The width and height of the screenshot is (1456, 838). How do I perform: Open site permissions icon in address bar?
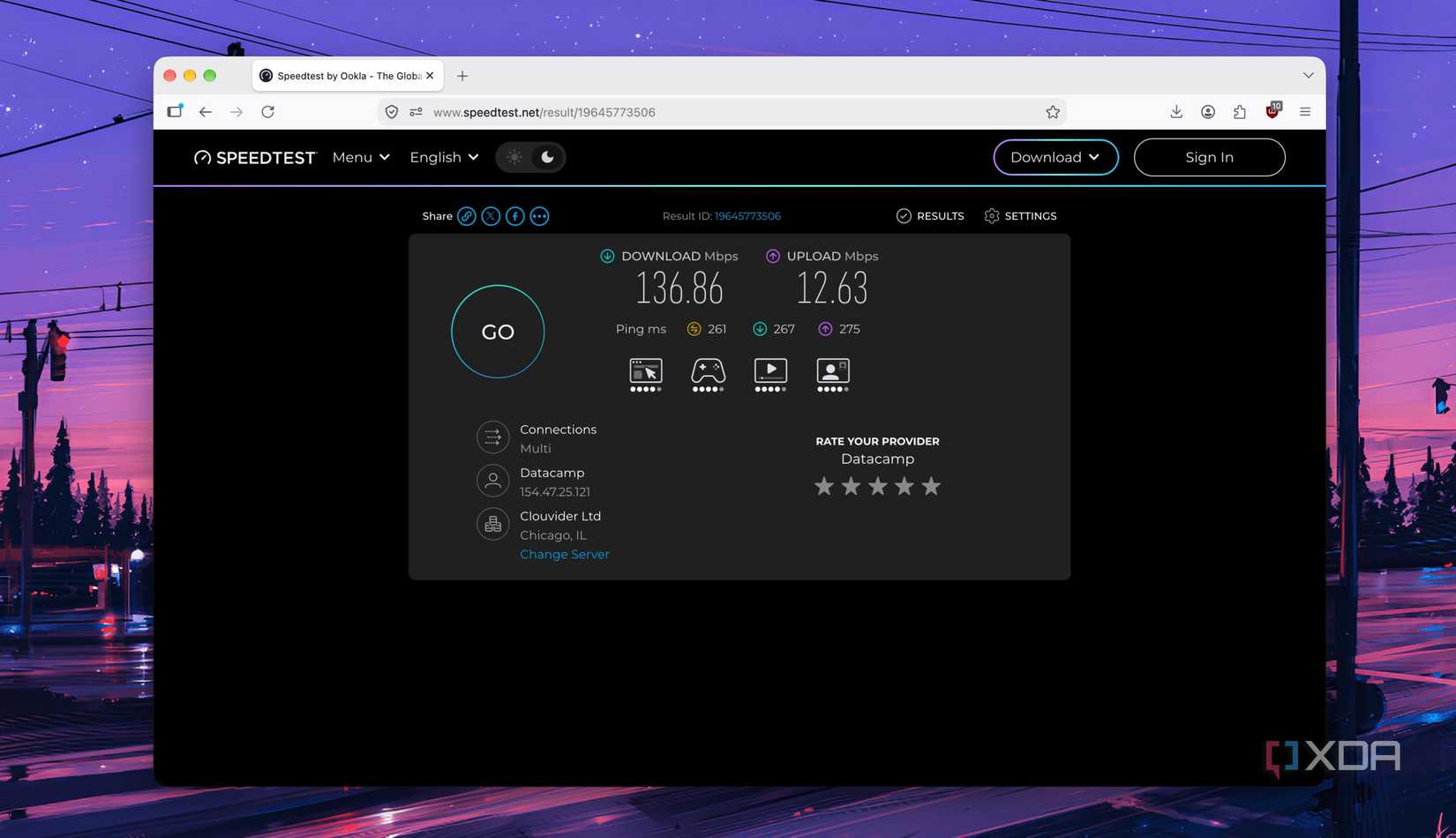click(x=416, y=112)
